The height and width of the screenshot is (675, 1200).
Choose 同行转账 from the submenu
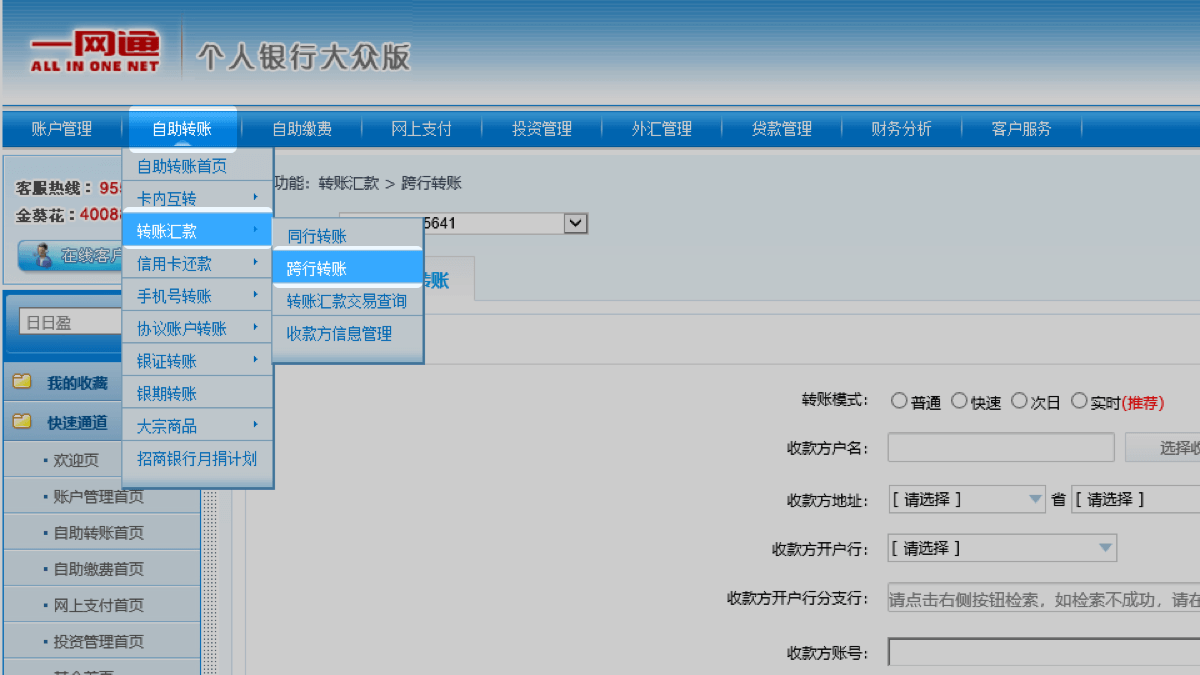point(317,236)
